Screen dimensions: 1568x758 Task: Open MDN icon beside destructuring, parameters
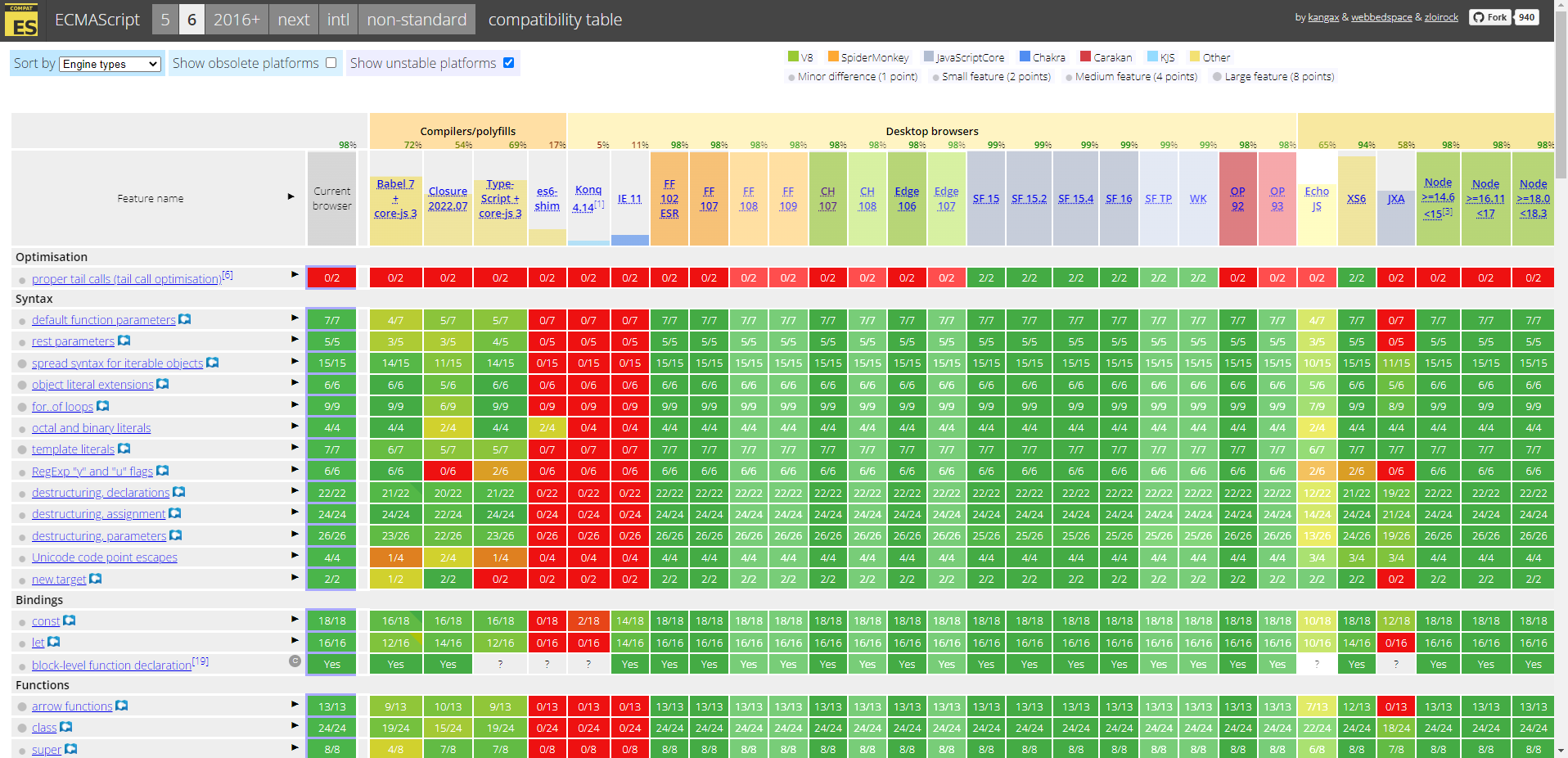[176, 535]
